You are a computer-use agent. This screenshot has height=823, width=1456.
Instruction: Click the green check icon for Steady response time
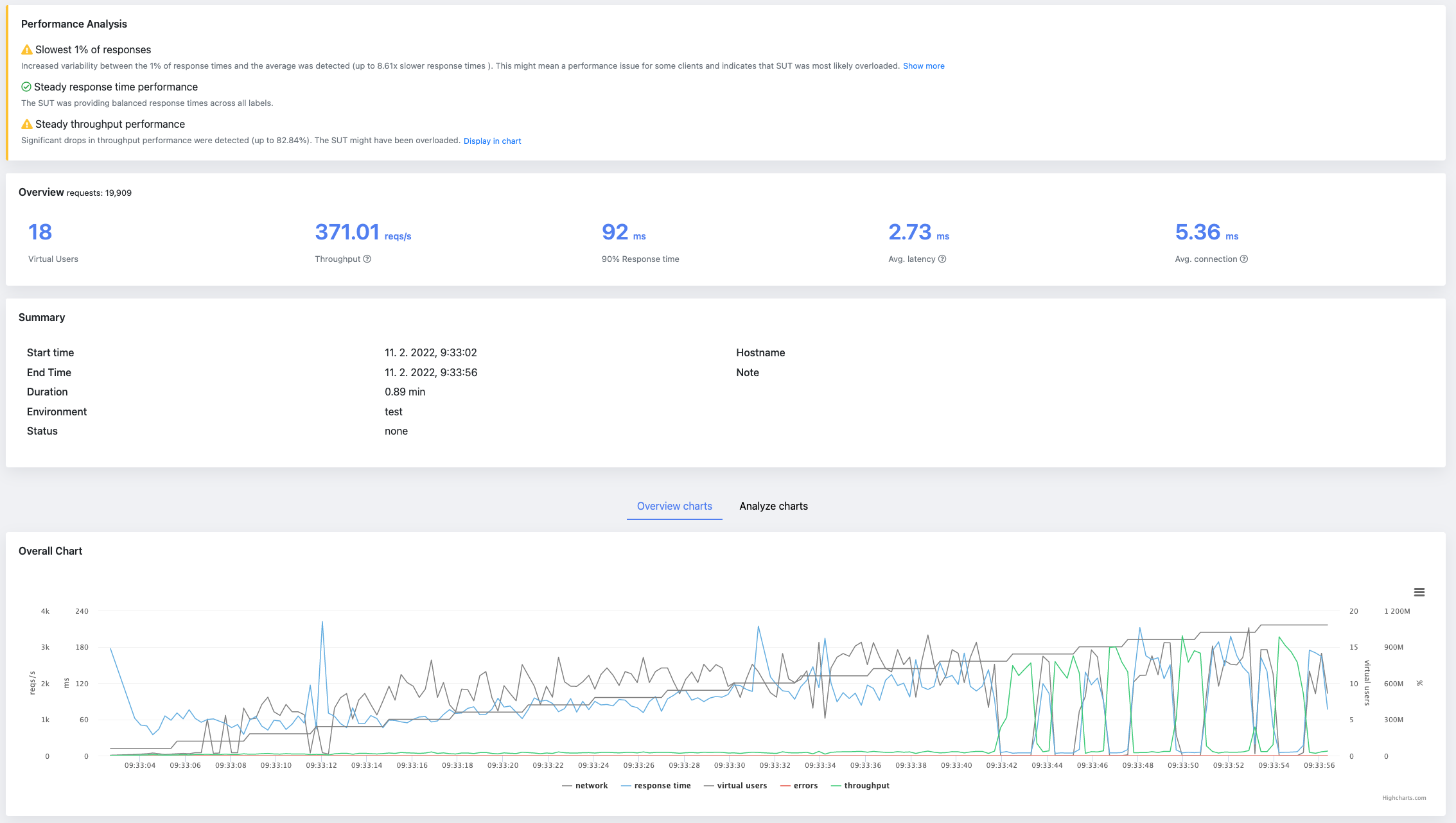[26, 87]
